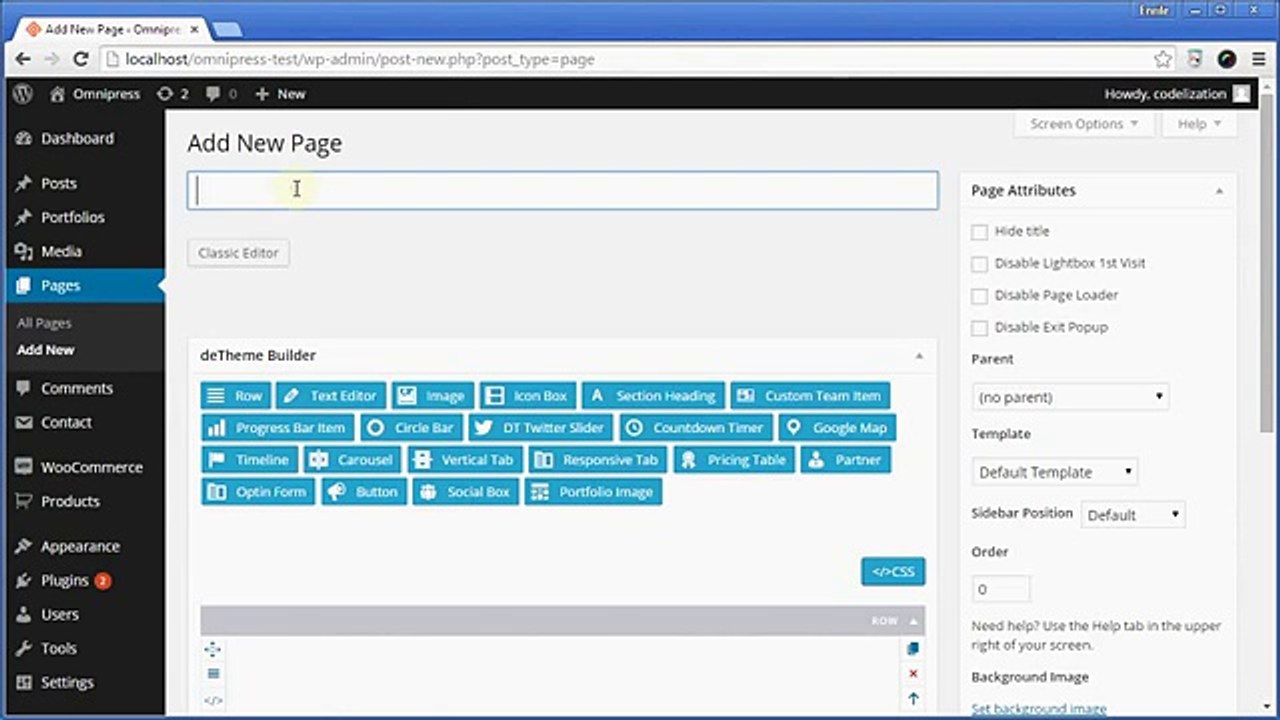Open the Parent page dropdown

[1070, 397]
